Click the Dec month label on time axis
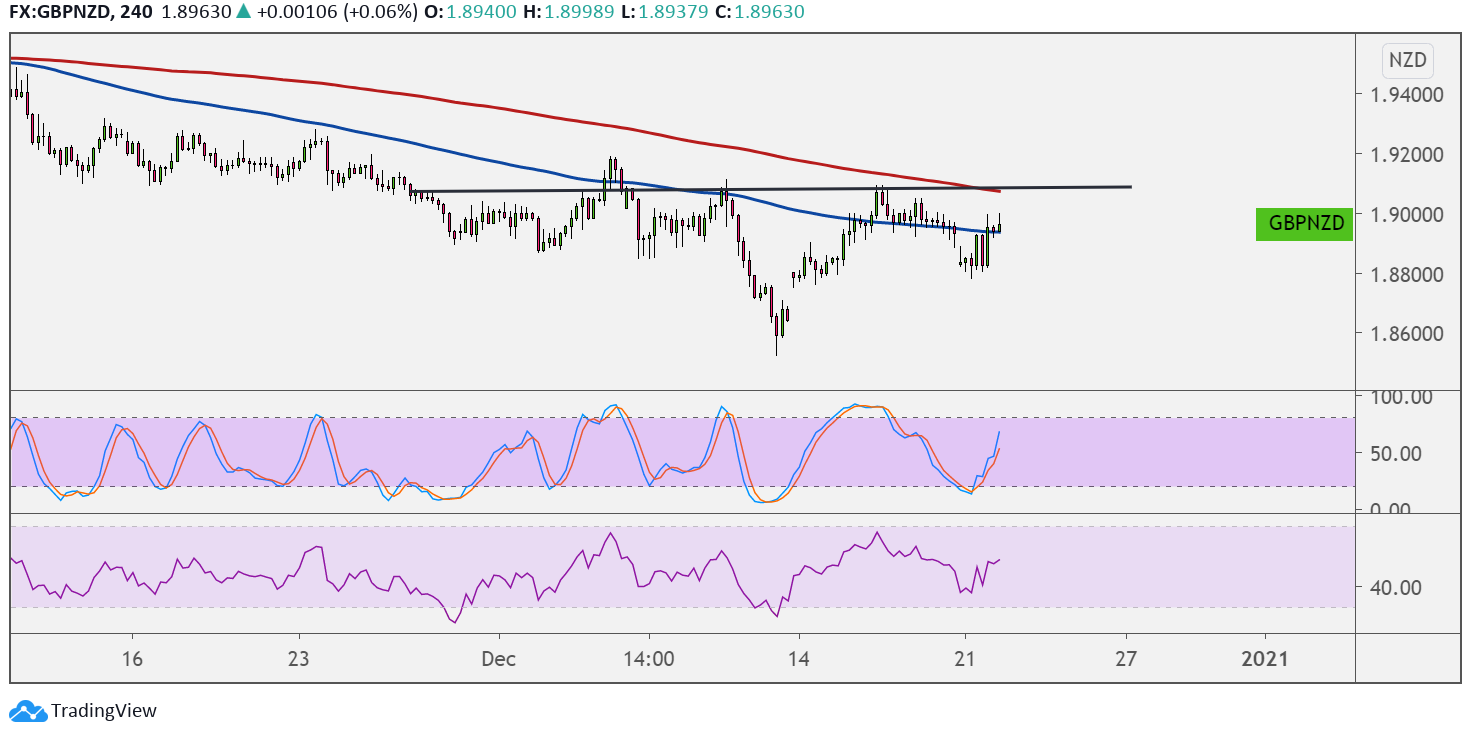 coord(498,660)
